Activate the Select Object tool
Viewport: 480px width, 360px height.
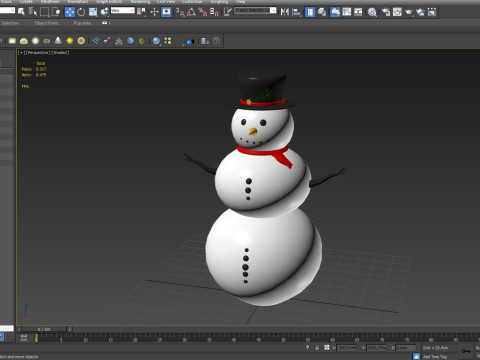[x=21, y=12]
